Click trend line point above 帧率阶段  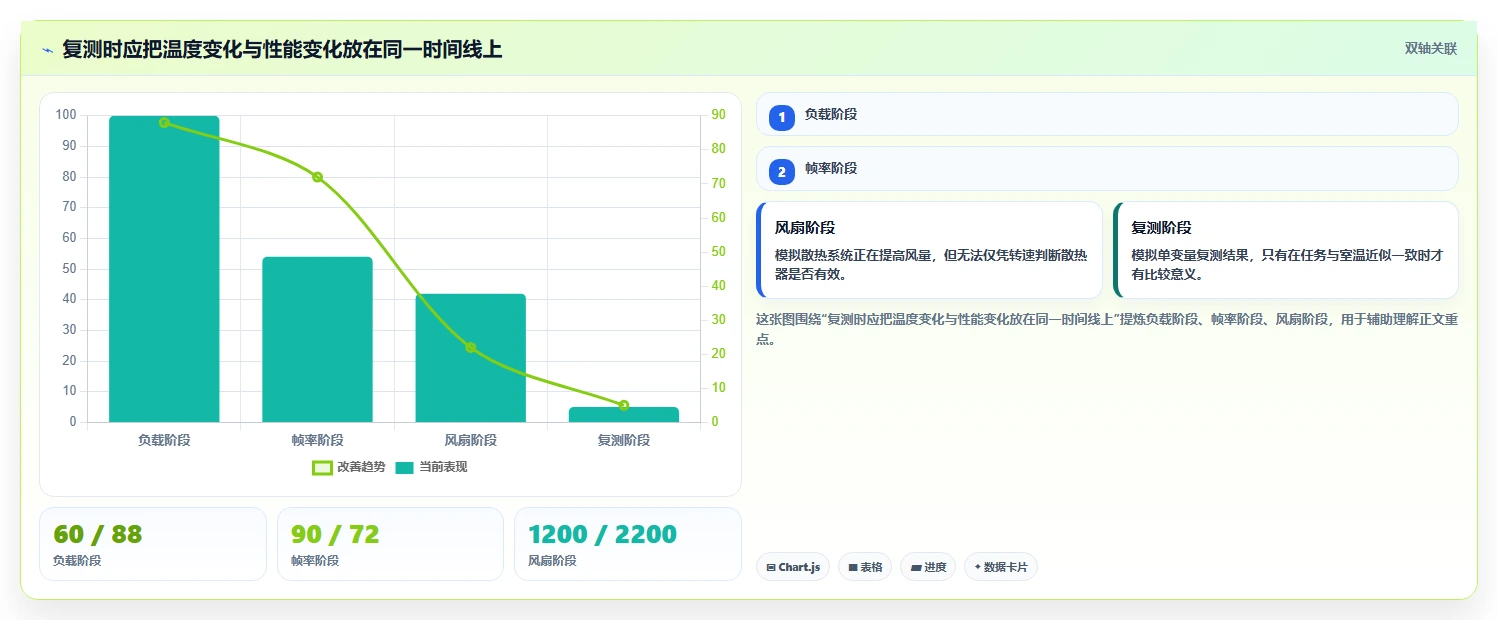click(x=317, y=177)
